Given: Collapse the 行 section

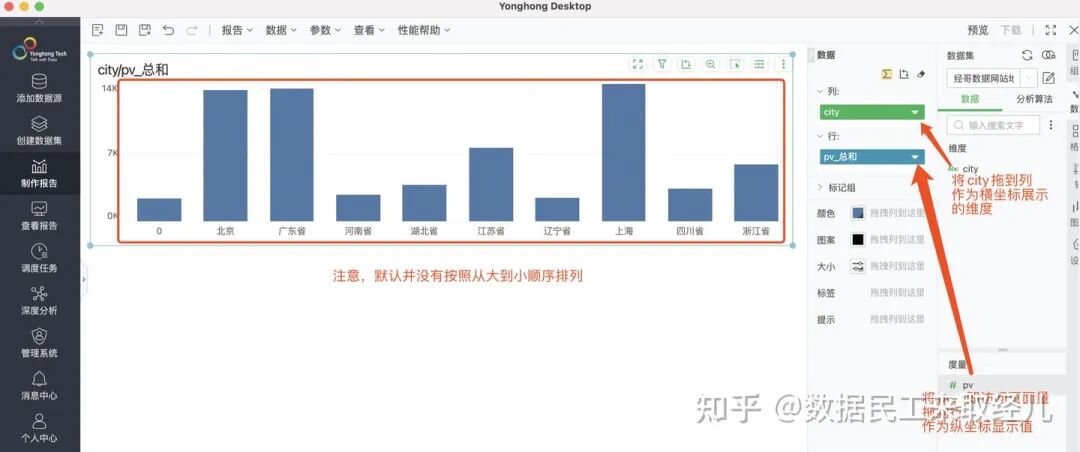Looking at the screenshot, I should point(820,136).
